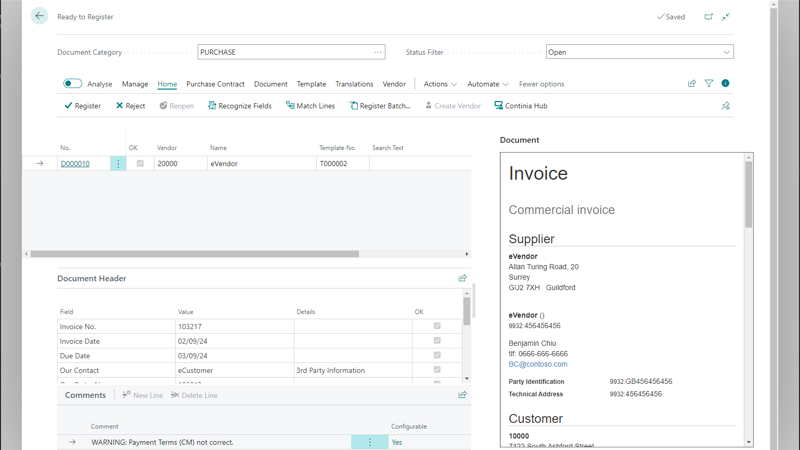
Task: Expand the Automate menu
Action: 488,84
